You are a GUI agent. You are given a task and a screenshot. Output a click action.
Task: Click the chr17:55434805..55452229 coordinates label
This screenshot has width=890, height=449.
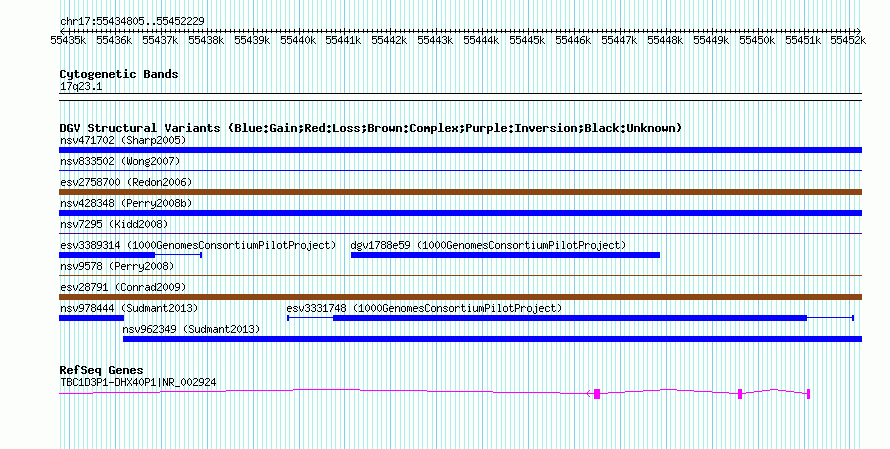click(x=132, y=21)
